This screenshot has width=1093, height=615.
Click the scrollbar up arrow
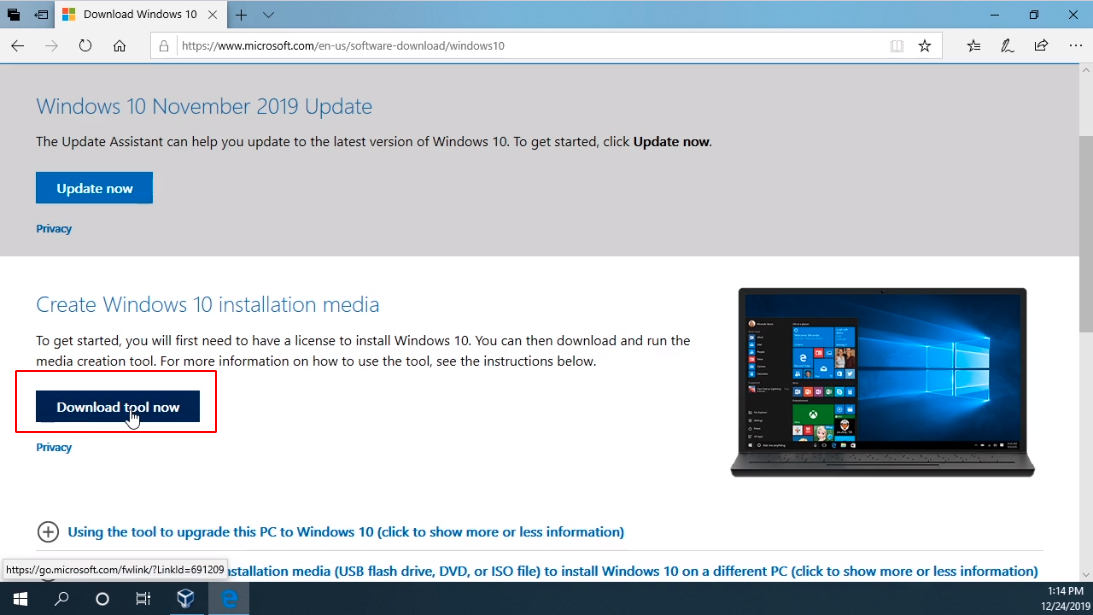(1085, 70)
